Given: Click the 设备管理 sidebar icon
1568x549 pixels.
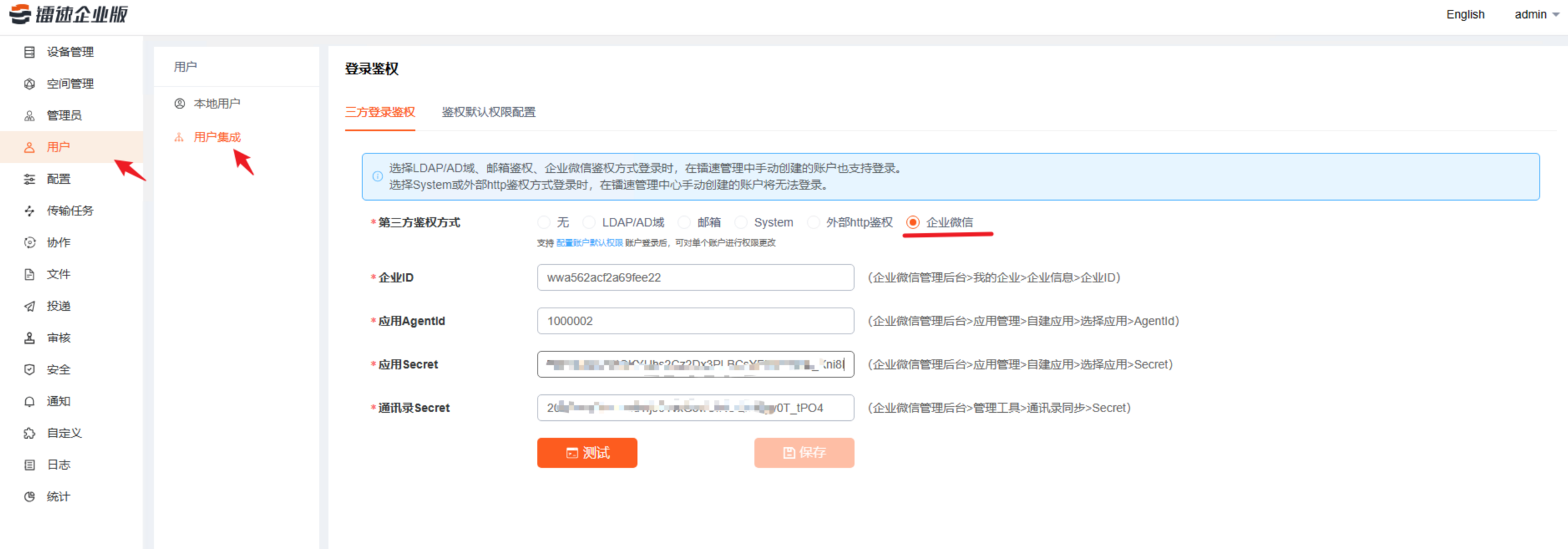Looking at the screenshot, I should [x=29, y=52].
